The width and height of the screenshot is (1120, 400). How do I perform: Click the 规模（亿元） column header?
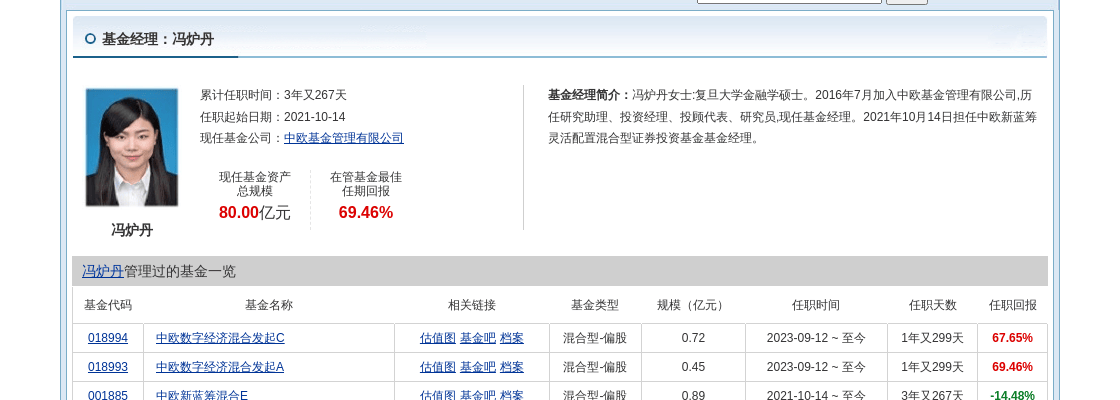[693, 305]
